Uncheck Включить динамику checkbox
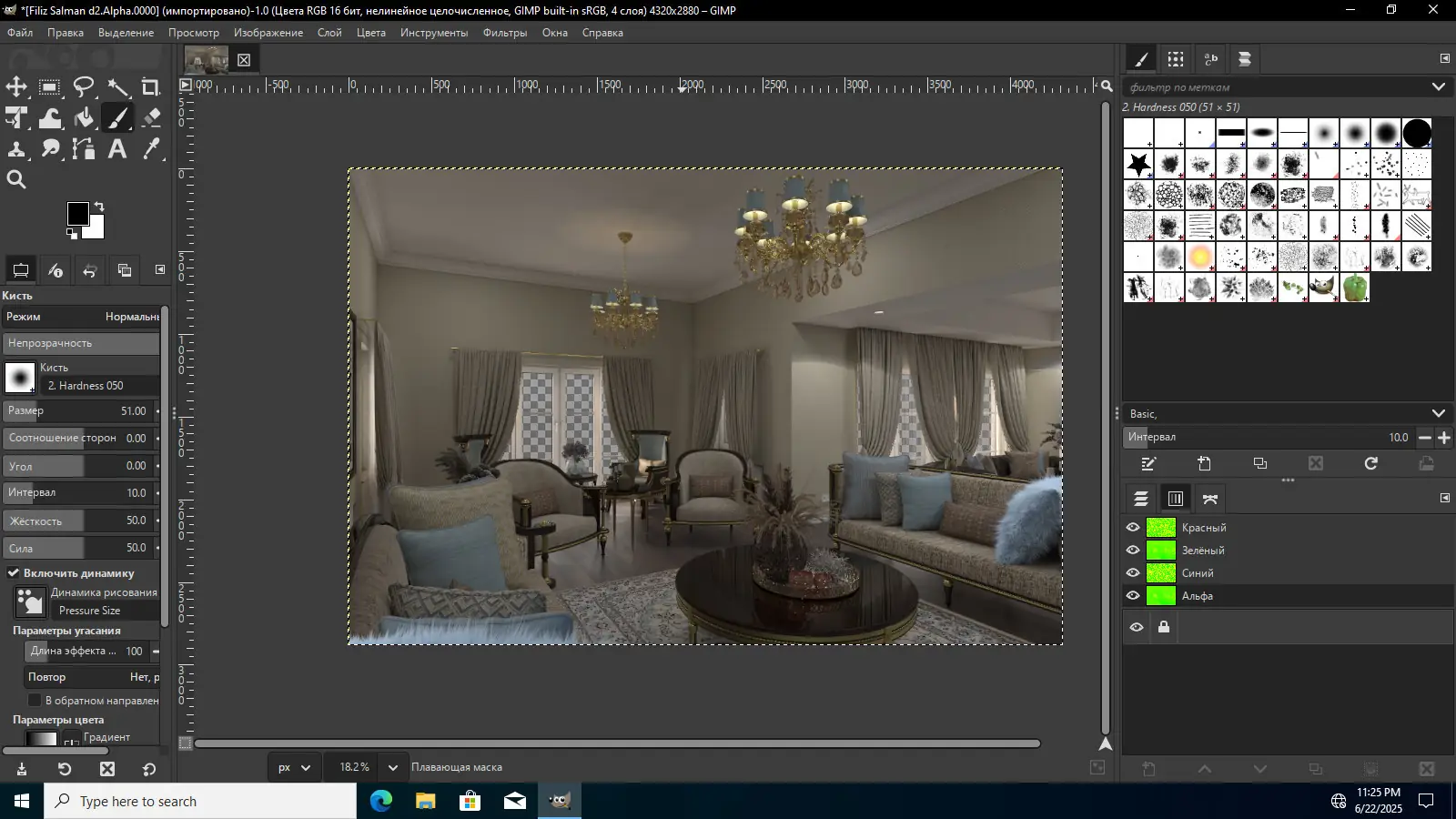This screenshot has width=1456, height=819. (14, 573)
